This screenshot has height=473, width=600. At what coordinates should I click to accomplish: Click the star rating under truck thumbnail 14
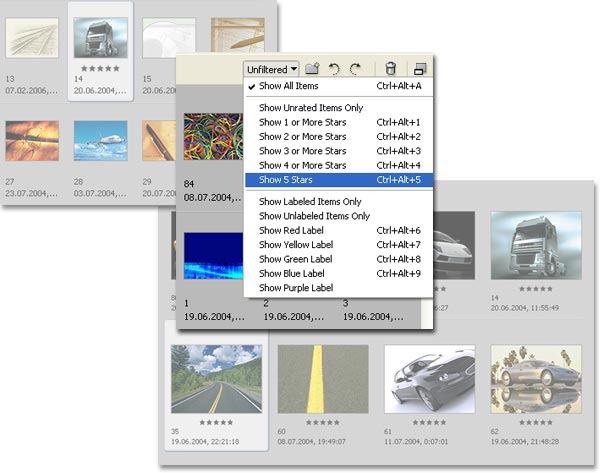point(99,68)
